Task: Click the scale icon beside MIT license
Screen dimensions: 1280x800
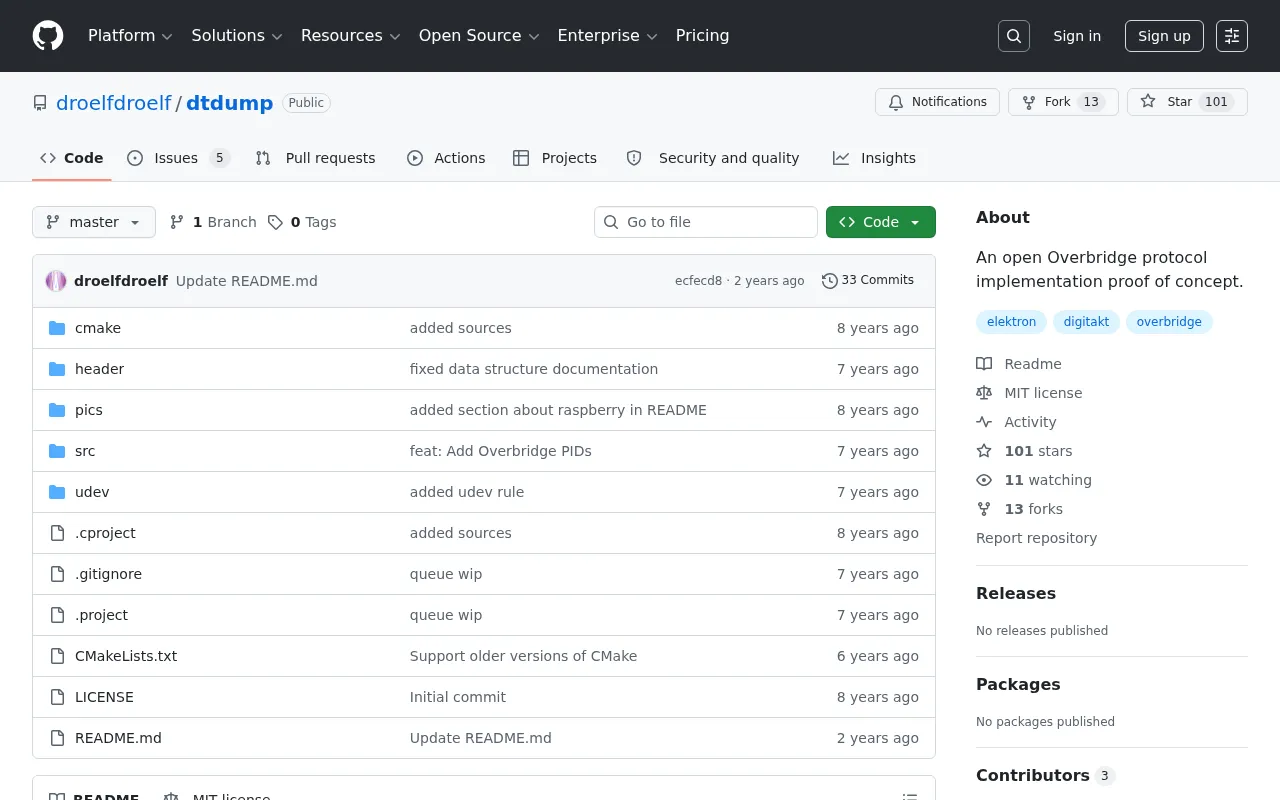Action: pos(984,393)
